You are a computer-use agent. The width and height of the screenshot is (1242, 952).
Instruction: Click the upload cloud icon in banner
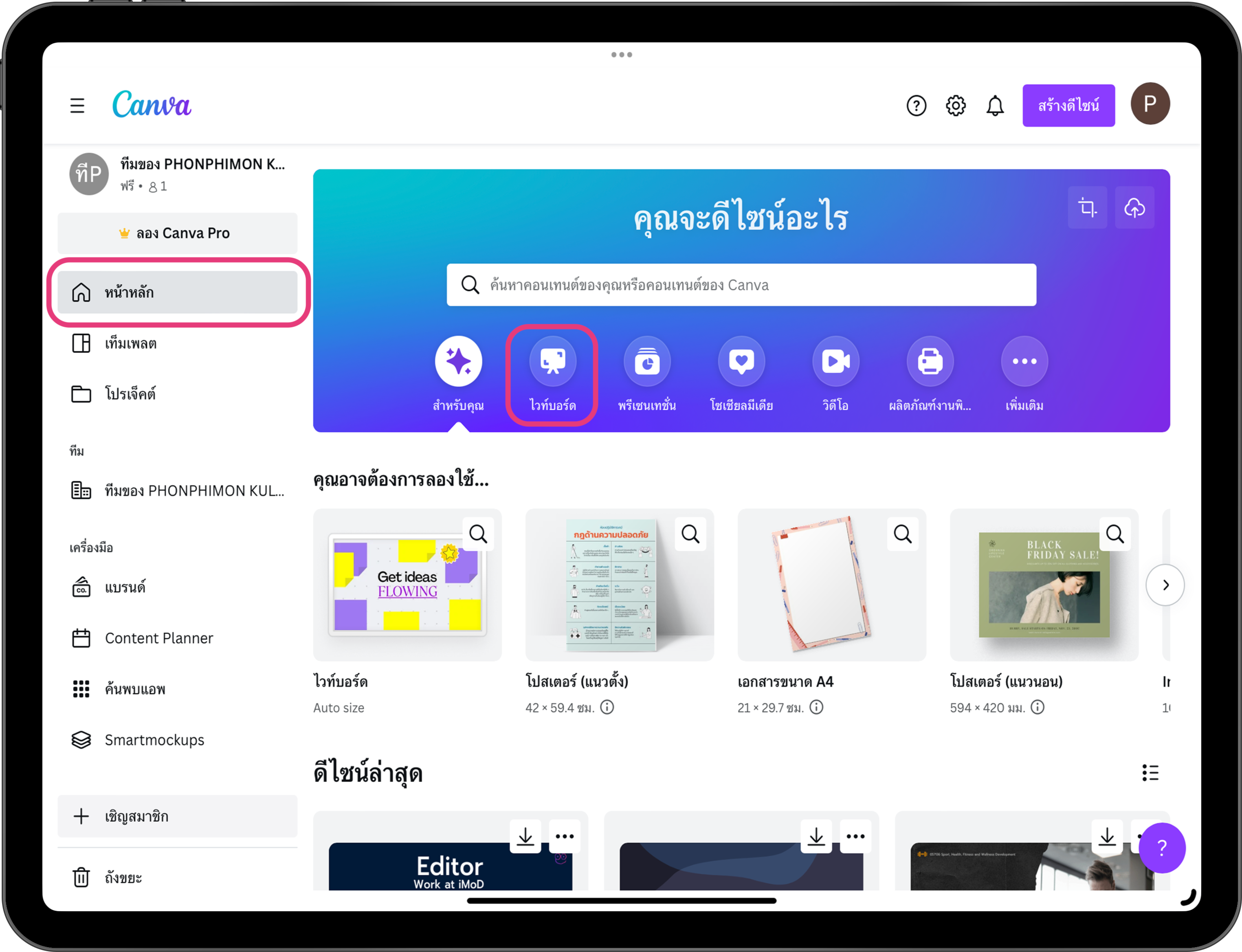[x=1134, y=207]
